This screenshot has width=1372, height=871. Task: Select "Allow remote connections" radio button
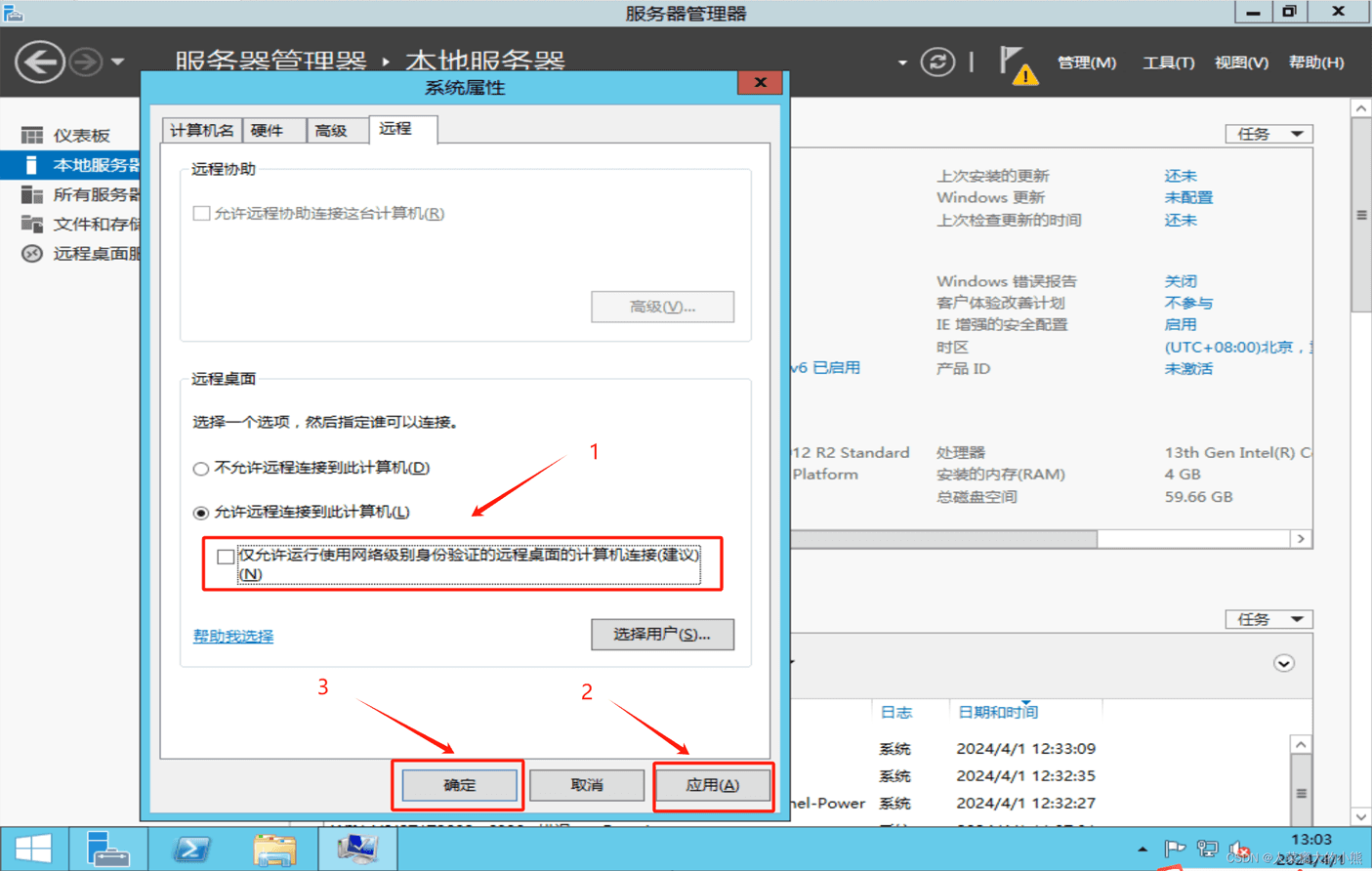[x=201, y=513]
